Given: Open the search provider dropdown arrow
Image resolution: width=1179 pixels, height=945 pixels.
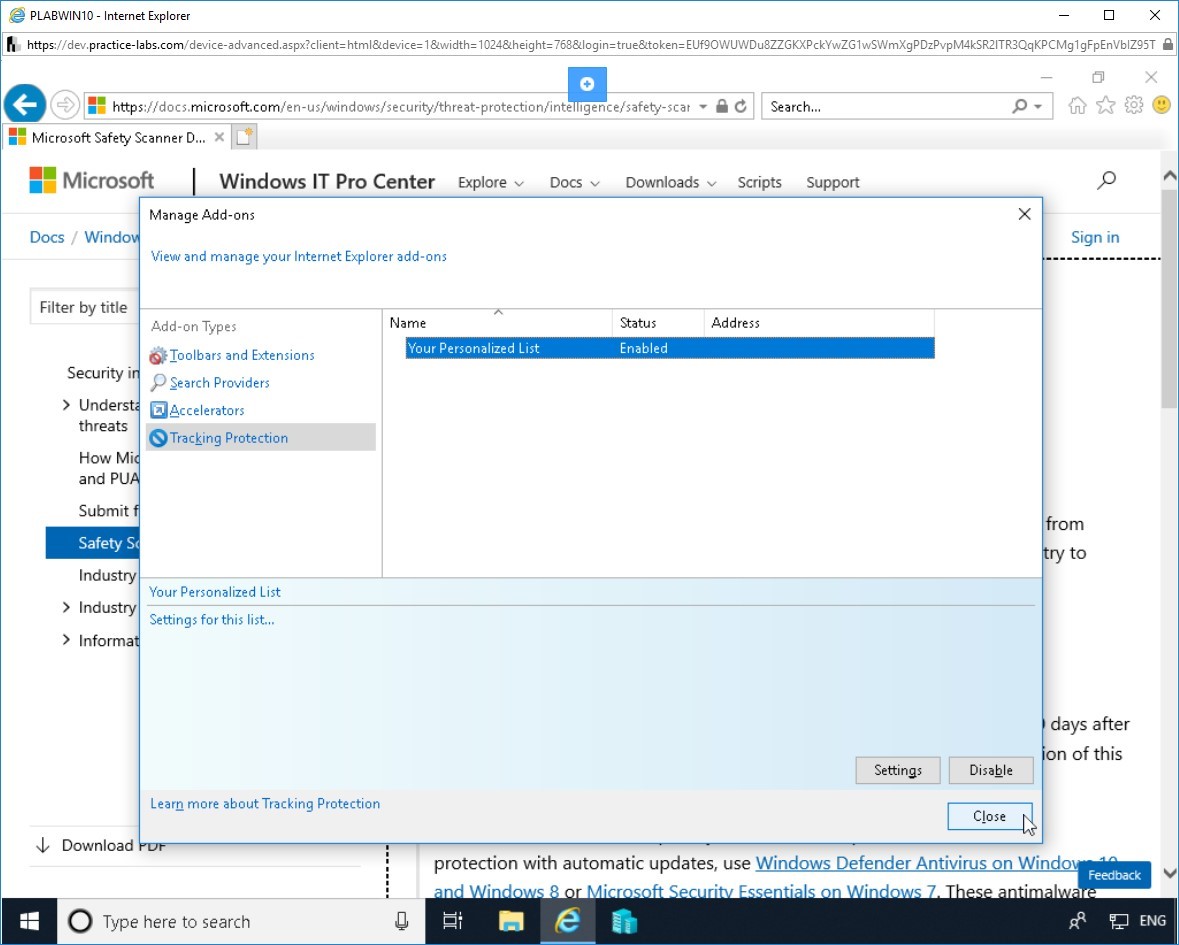Looking at the screenshot, I should pos(1038,107).
